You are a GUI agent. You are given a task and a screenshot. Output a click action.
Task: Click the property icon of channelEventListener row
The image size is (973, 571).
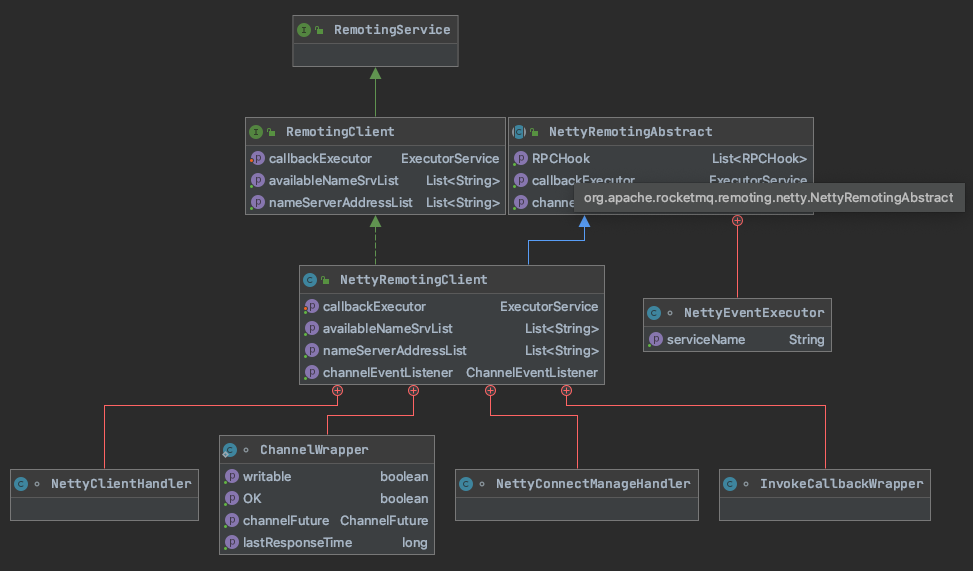click(312, 372)
